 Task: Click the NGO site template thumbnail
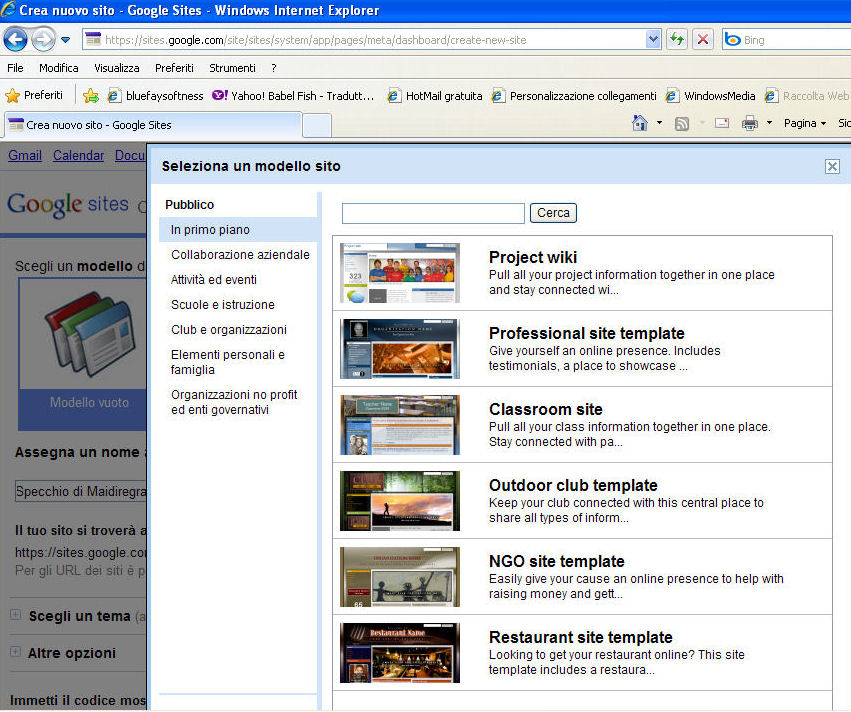coord(399,577)
